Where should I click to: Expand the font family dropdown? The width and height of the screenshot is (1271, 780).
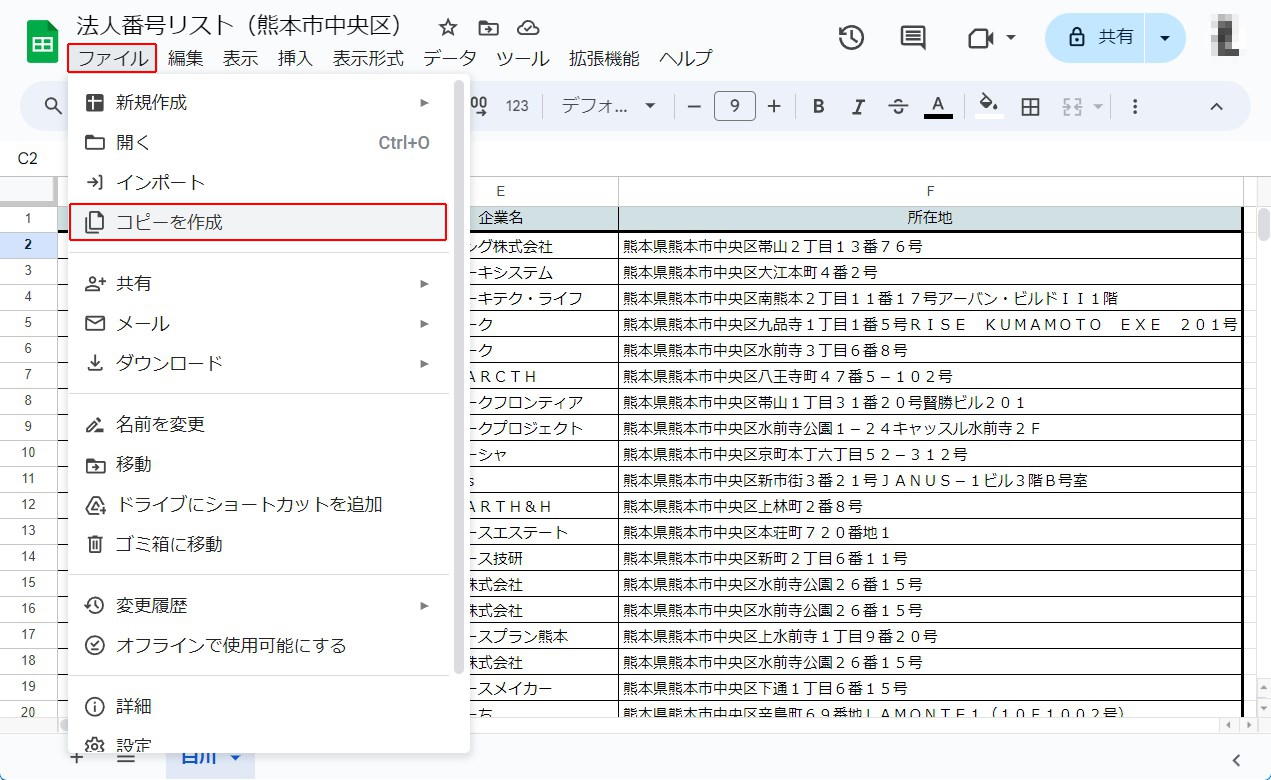pos(608,106)
